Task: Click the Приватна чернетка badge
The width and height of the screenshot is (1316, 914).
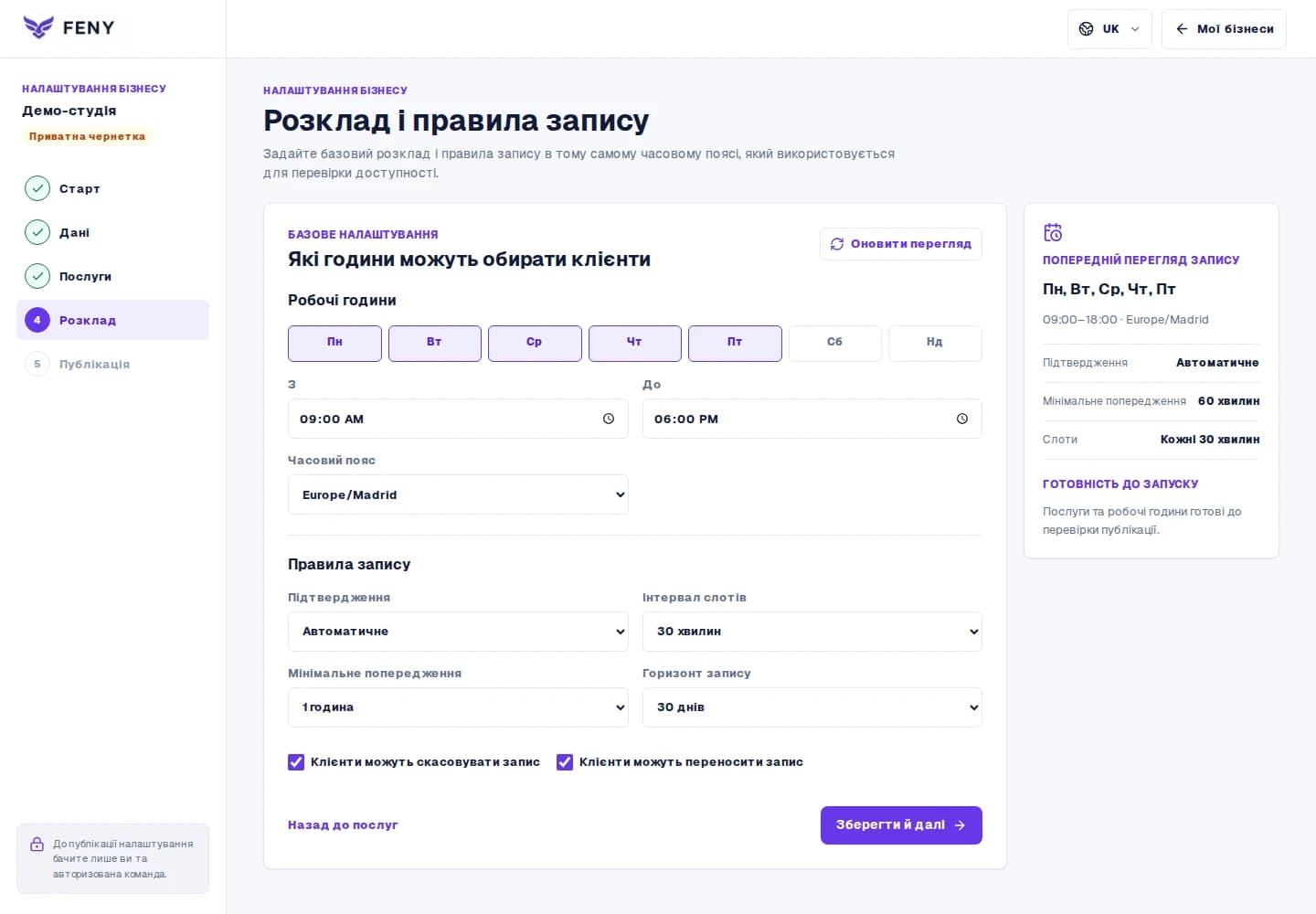Action: (x=87, y=136)
